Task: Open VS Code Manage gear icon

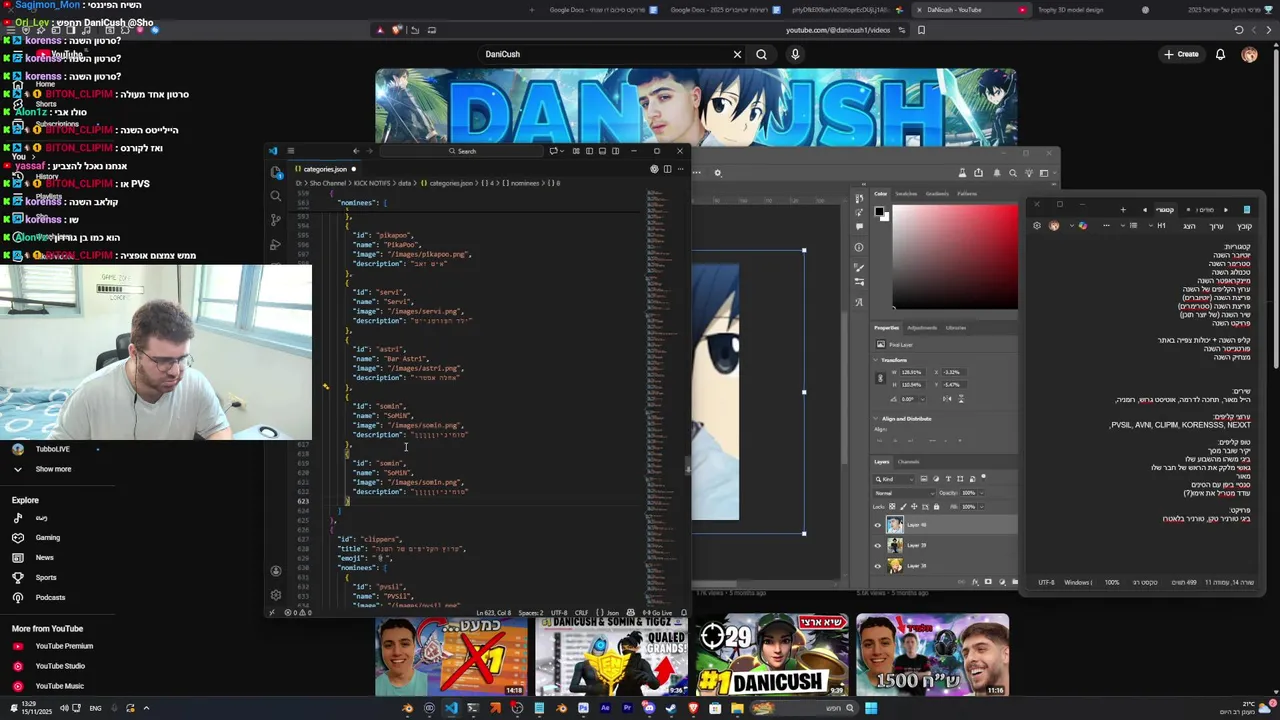Action: [x=276, y=594]
